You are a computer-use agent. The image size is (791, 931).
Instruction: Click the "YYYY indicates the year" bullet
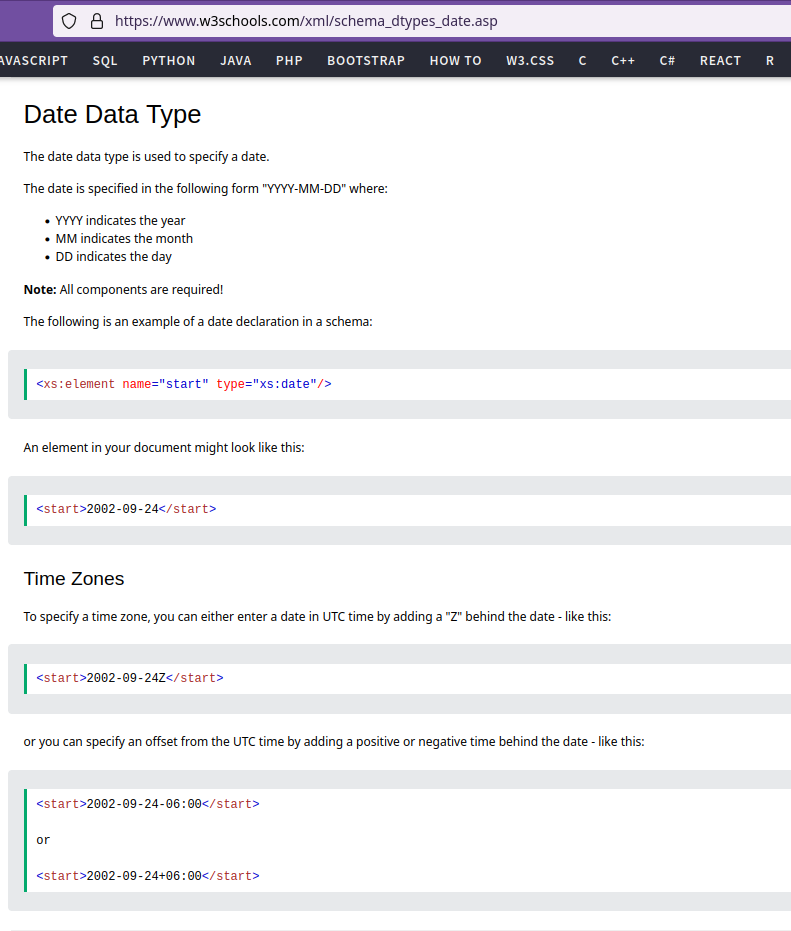120,220
